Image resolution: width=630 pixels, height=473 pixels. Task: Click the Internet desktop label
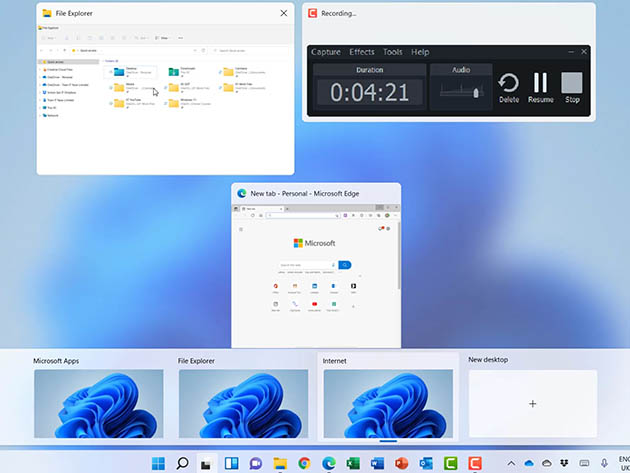[x=334, y=361]
